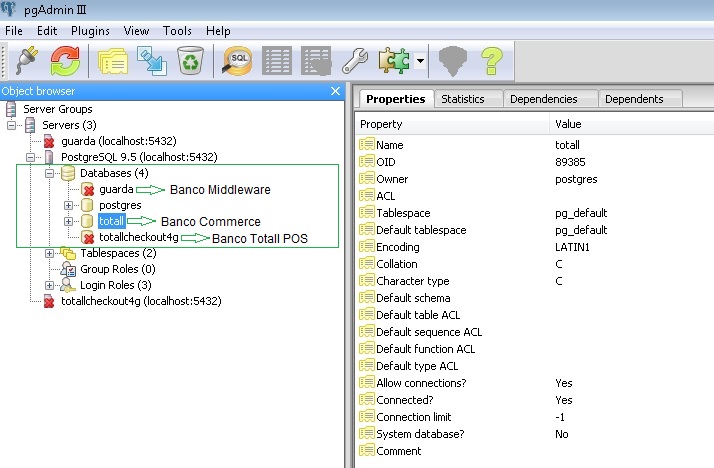
Task: Refresh the selected object
Action: [x=65, y=60]
